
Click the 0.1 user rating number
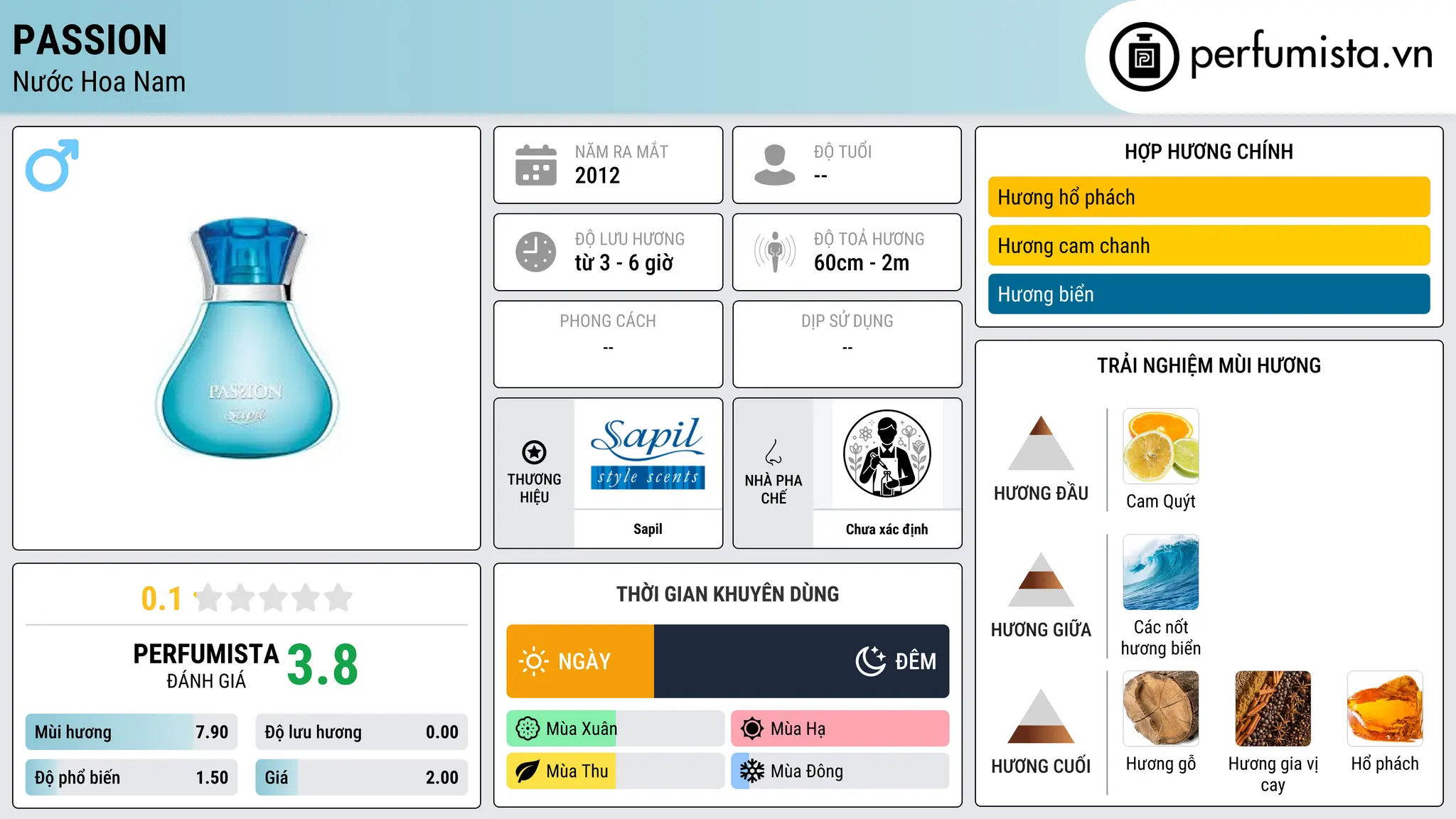pos(161,599)
